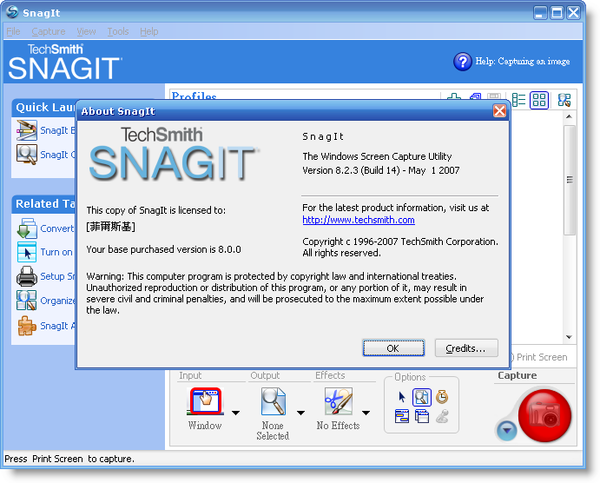Click the Credits... button
The image size is (600, 483).
coord(466,348)
